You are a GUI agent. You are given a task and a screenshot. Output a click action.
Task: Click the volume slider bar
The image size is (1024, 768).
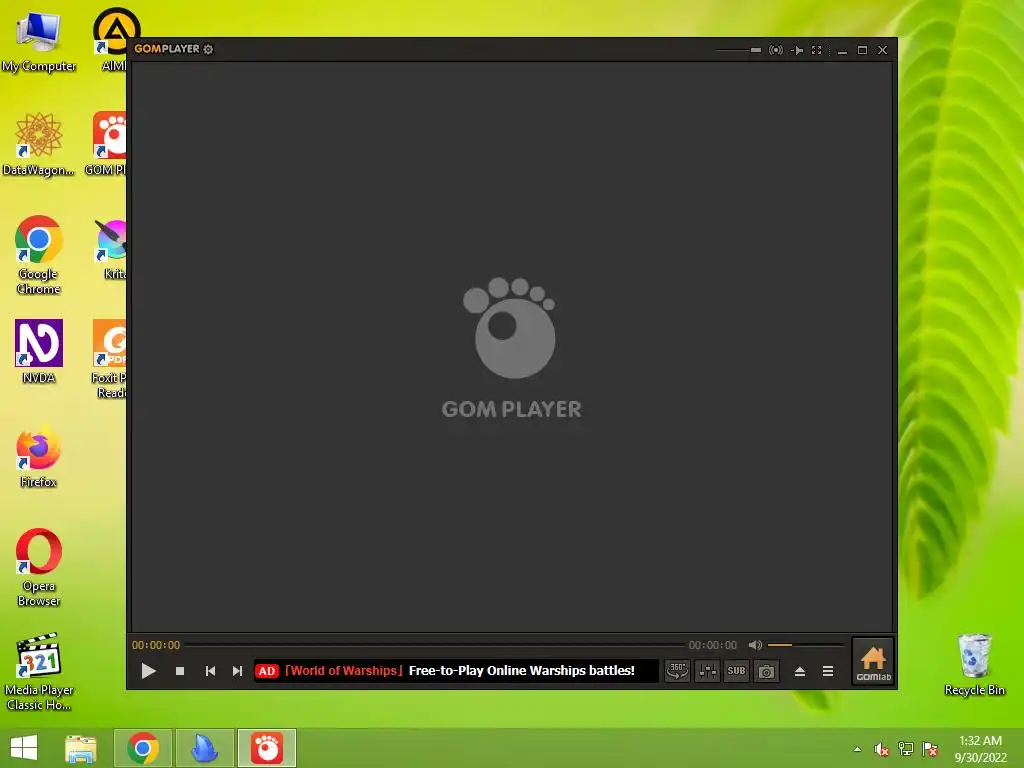click(x=805, y=645)
